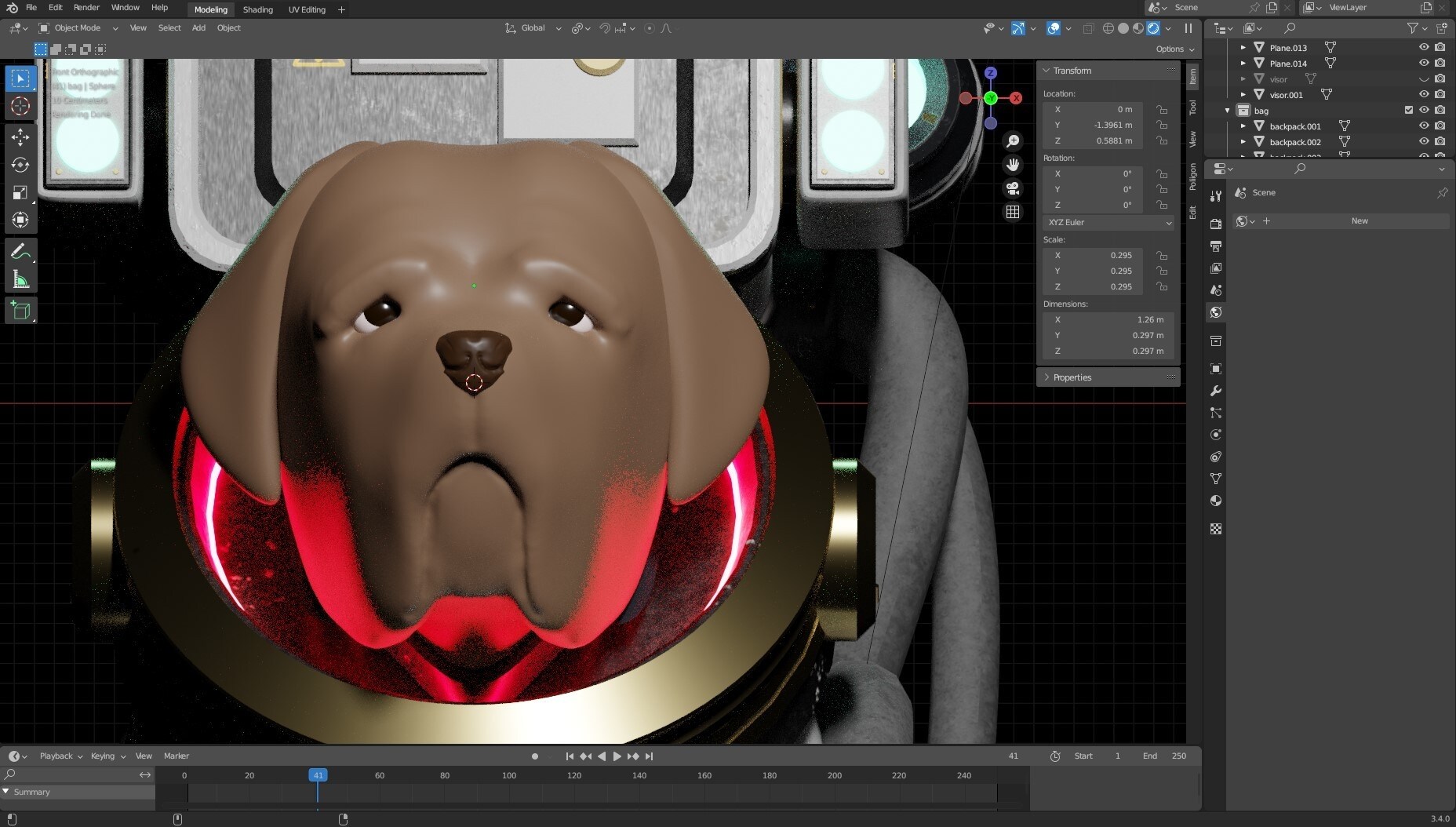
Task: Toggle proportional editing
Action: [x=649, y=28]
